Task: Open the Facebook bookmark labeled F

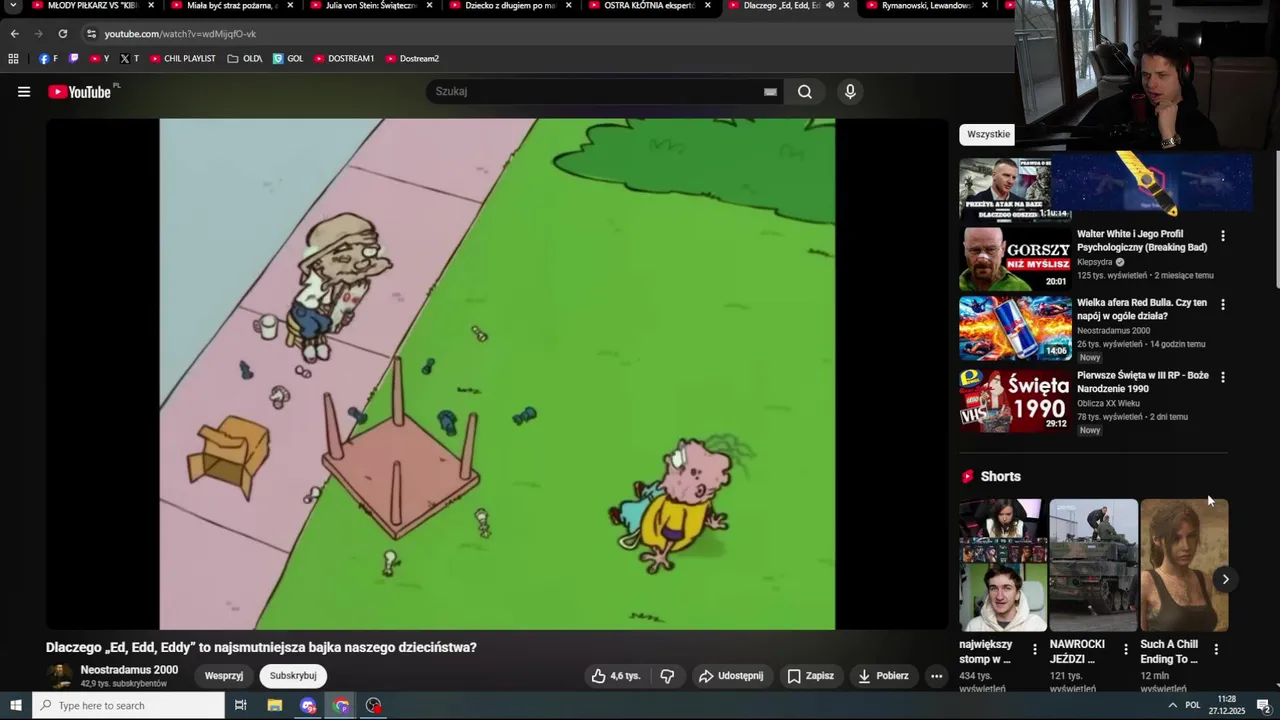Action: point(48,59)
